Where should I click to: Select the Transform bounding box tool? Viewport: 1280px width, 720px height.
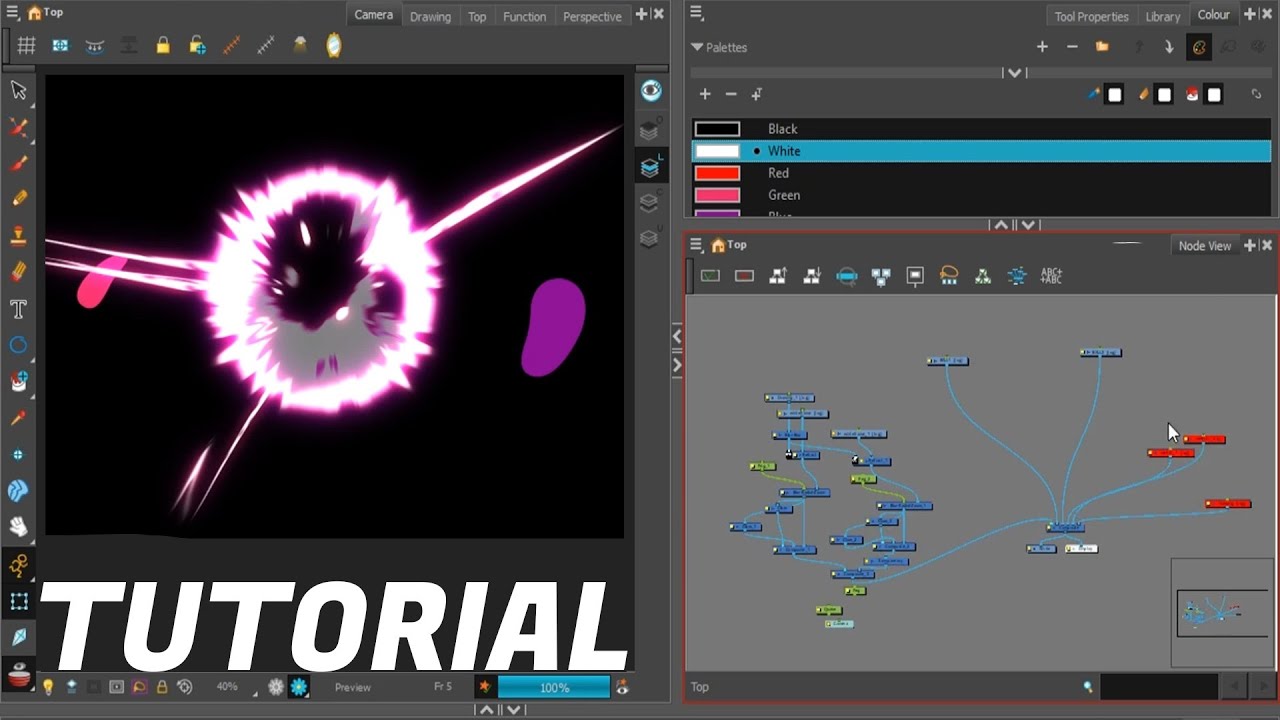[x=18, y=601]
